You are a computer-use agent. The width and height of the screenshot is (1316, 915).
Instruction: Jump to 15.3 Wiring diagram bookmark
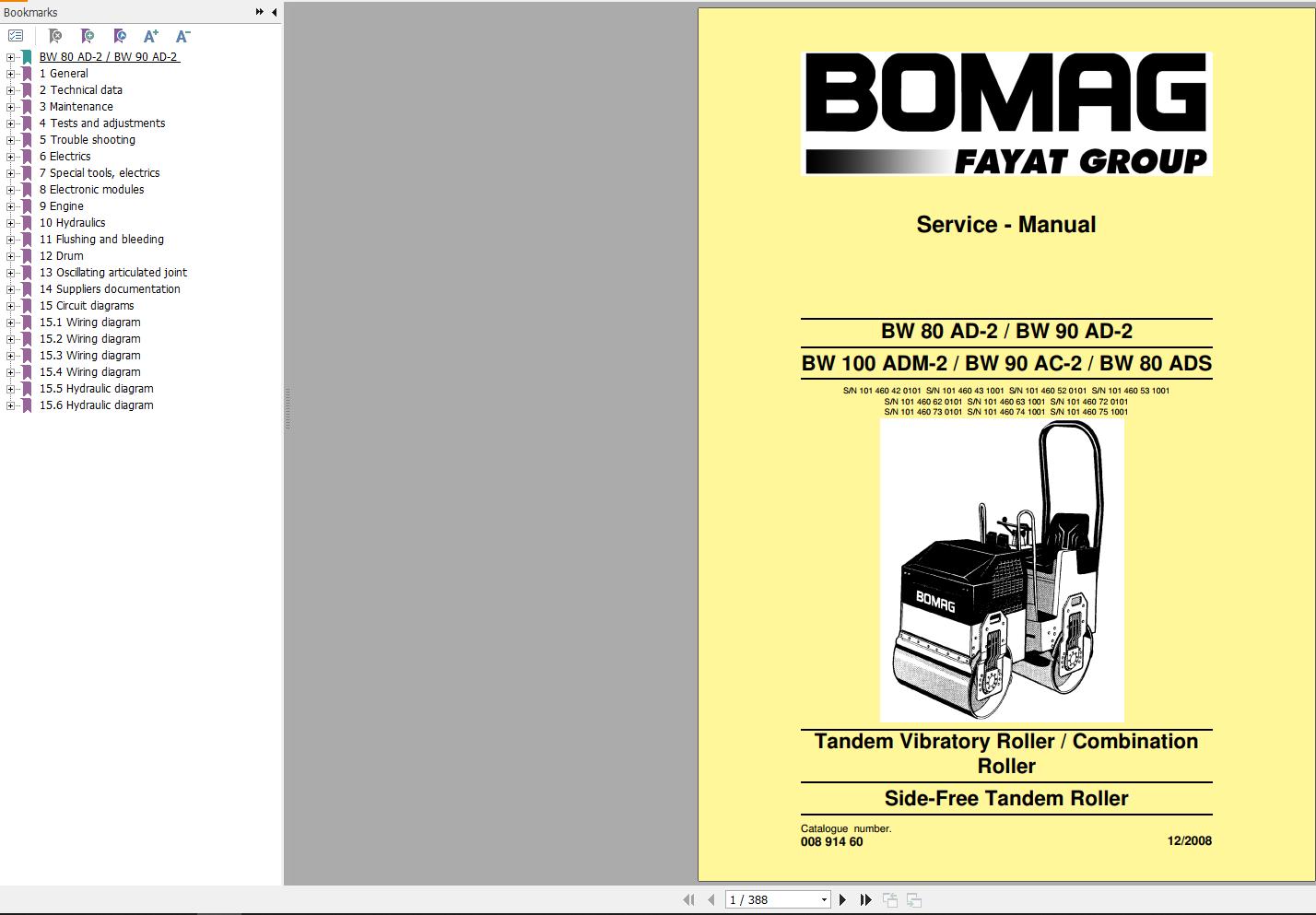[x=90, y=356]
